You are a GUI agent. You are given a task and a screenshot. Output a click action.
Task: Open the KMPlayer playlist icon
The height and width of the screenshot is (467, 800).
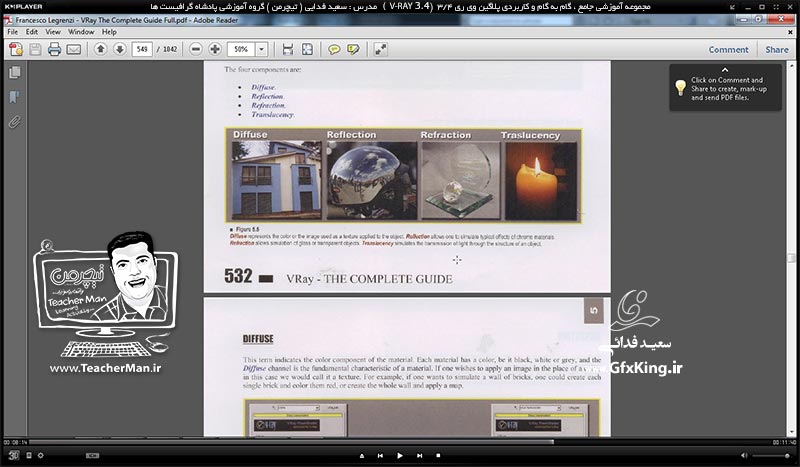tap(29, 455)
